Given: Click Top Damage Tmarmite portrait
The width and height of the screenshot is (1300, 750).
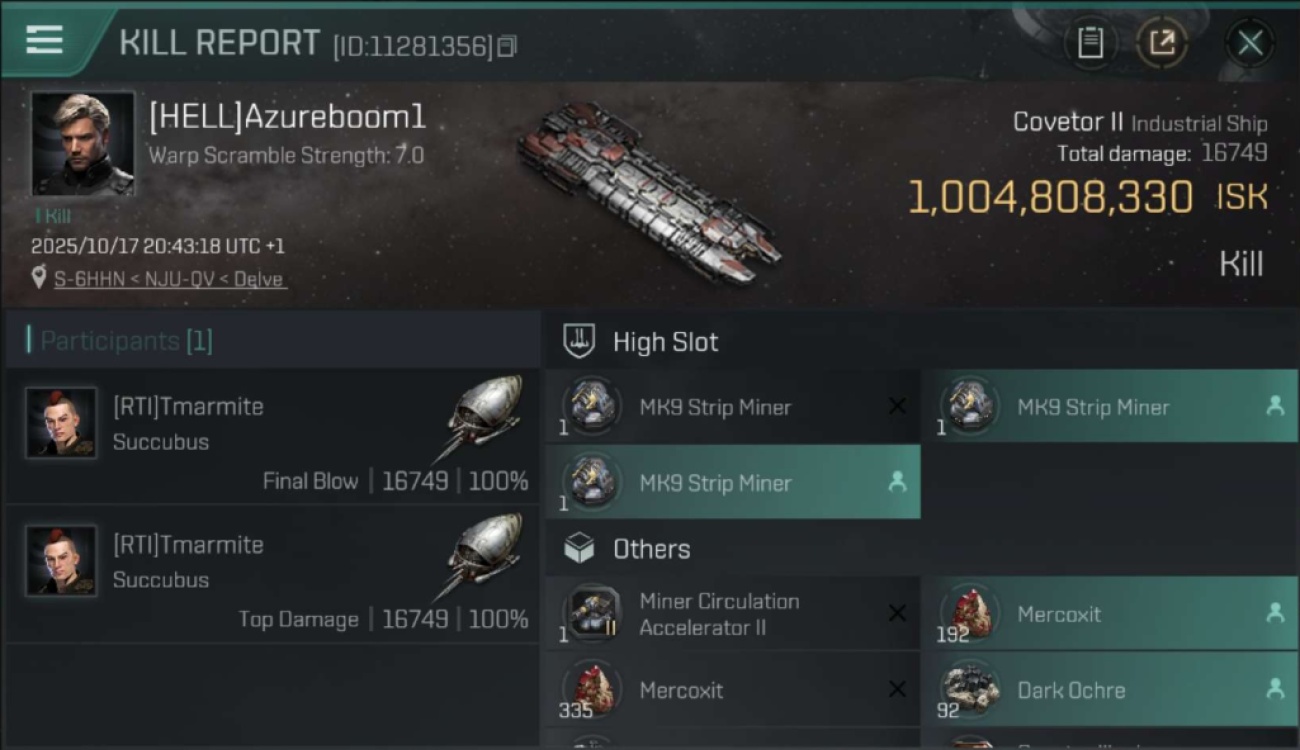Looking at the screenshot, I should point(62,561).
